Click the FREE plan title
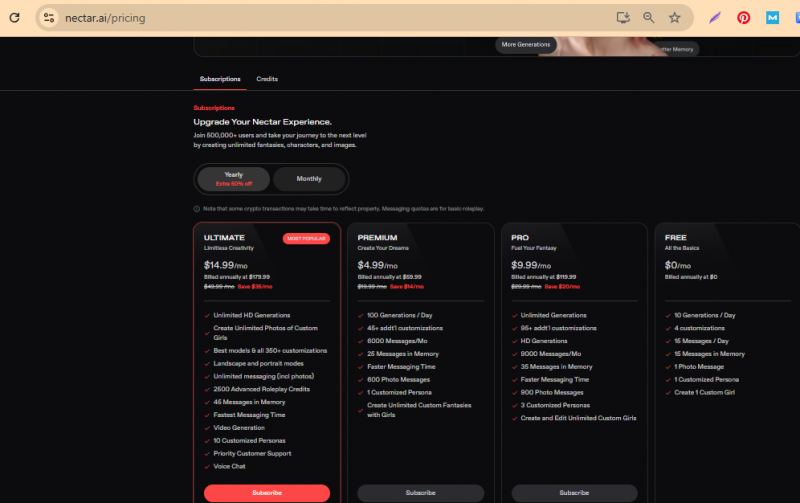 tap(676, 238)
